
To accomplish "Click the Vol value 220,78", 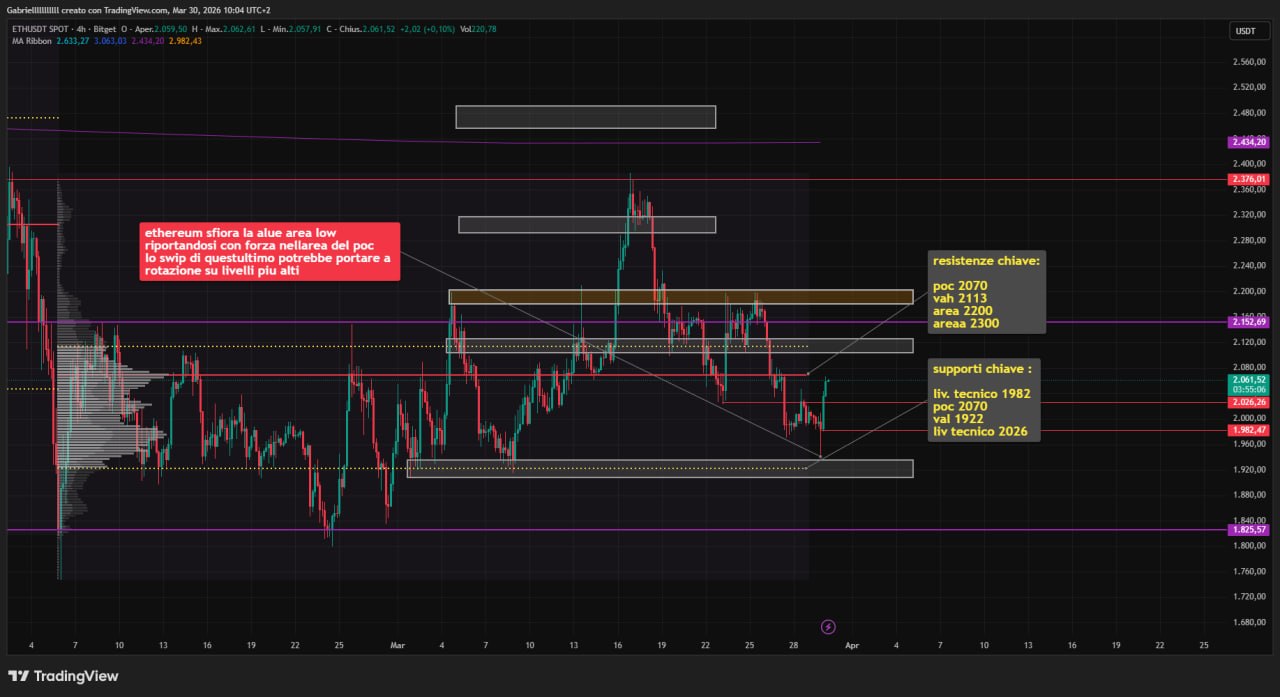I will (485, 29).
